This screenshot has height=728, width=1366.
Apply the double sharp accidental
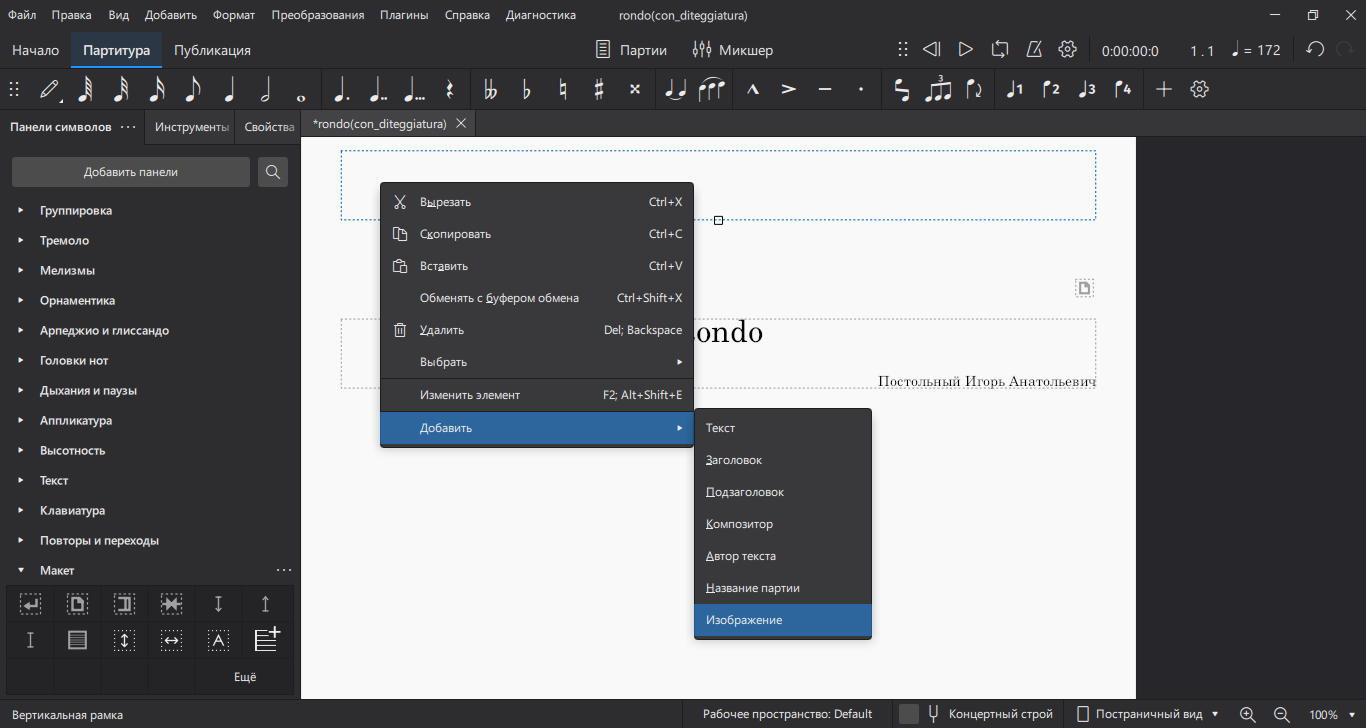pyautogui.click(x=634, y=89)
